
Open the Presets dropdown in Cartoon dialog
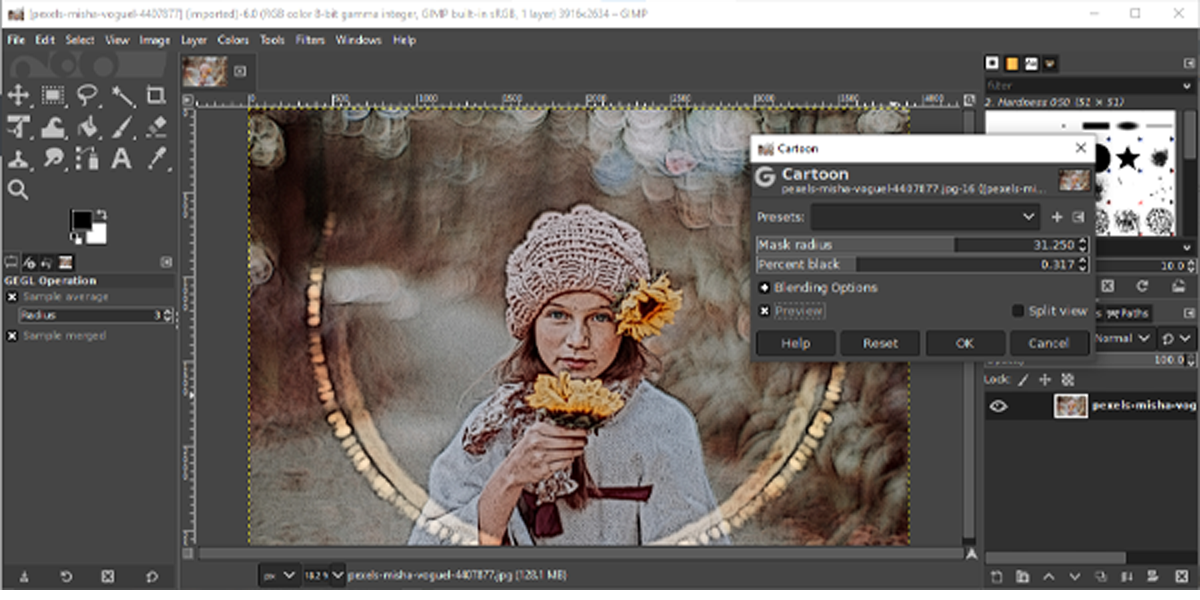pyautogui.click(x=926, y=216)
